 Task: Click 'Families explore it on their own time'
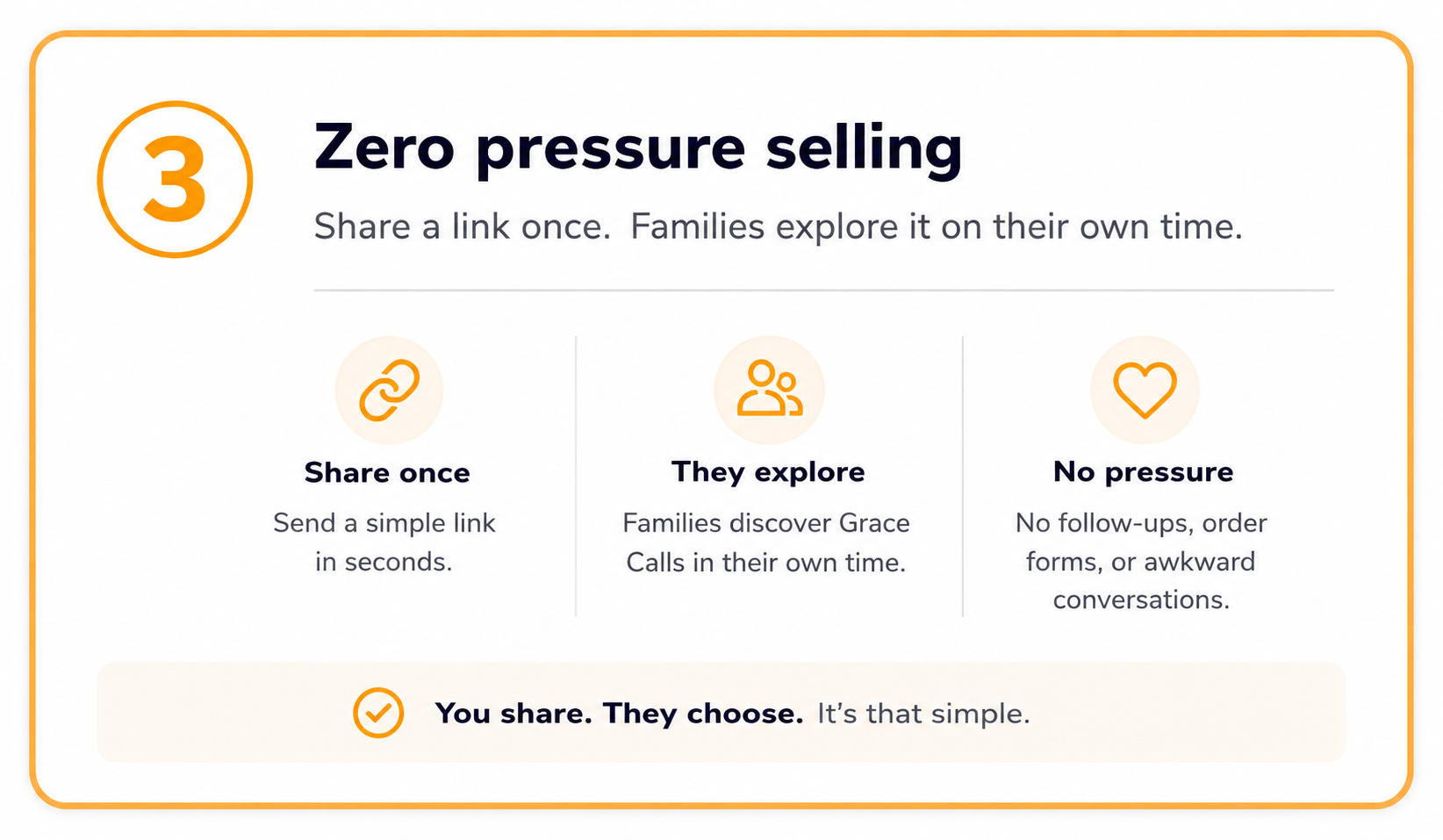[937, 226]
